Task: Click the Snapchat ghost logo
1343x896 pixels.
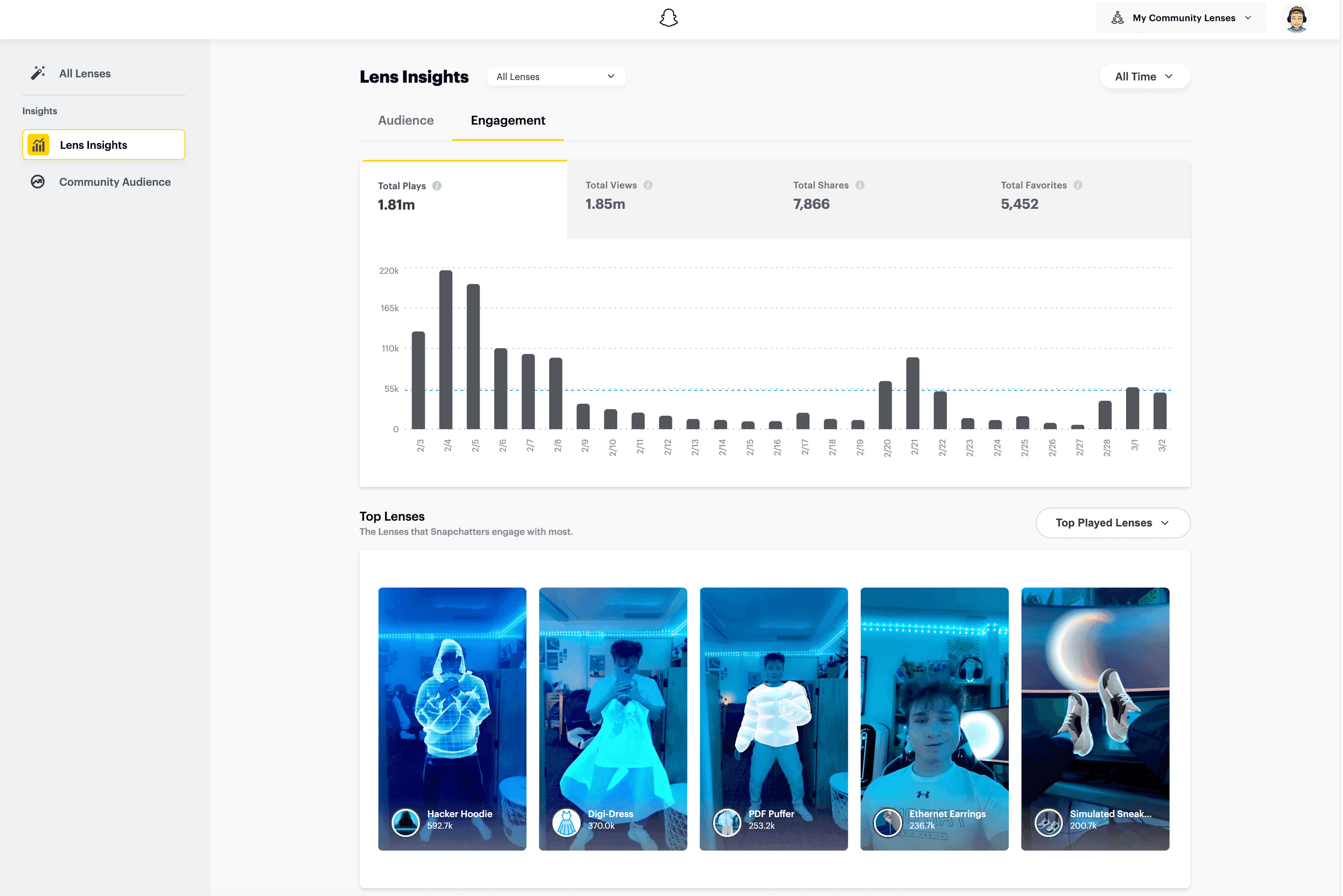Action: point(668,18)
